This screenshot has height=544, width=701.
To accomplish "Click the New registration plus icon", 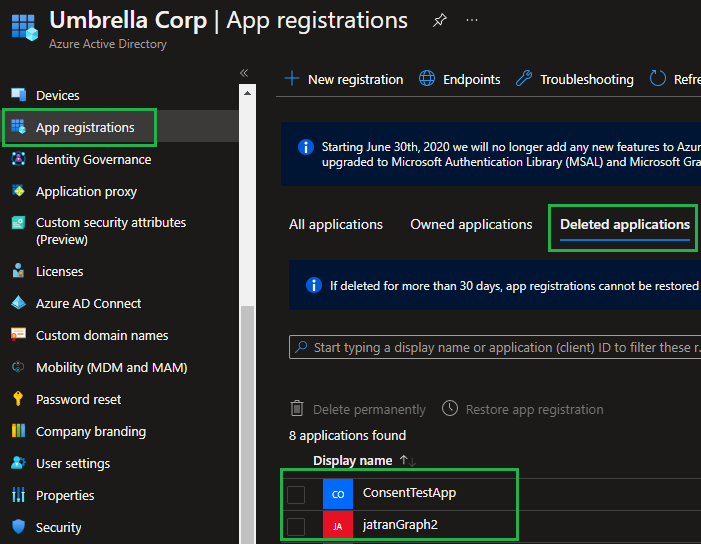I will coord(292,78).
